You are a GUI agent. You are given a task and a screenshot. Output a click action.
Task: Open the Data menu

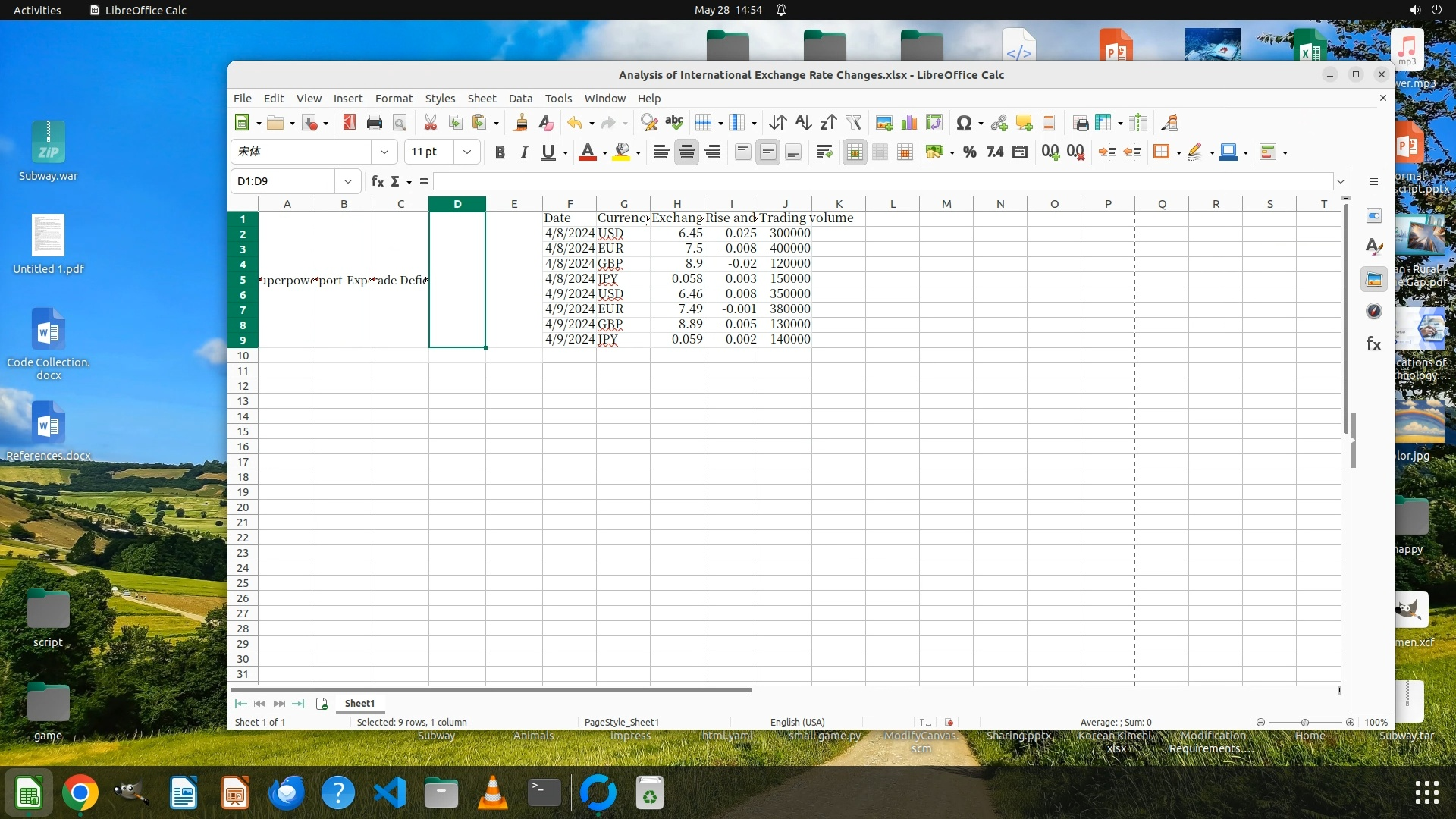(x=520, y=99)
